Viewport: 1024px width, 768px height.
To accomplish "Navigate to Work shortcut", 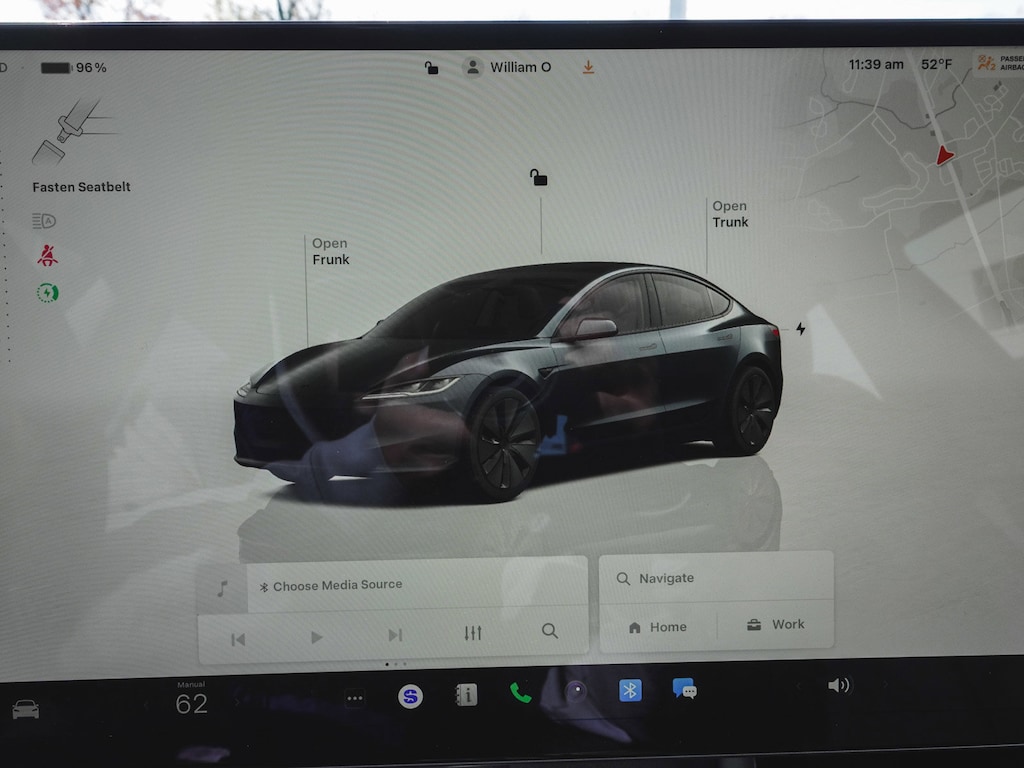I will (775, 625).
